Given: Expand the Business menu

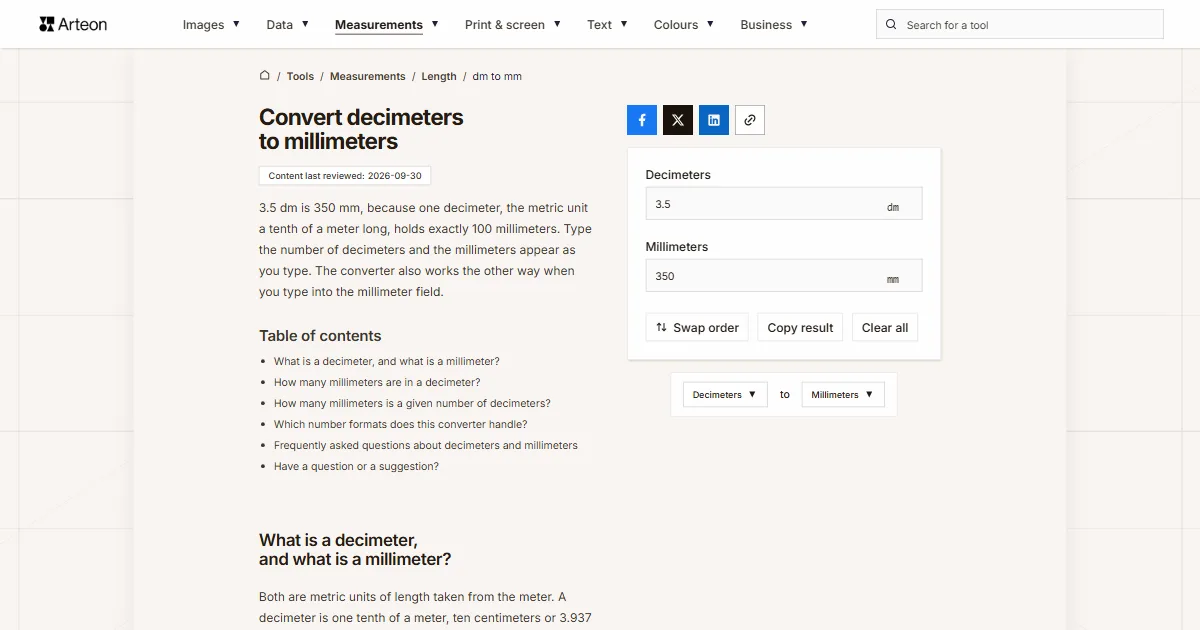Looking at the screenshot, I should point(774,25).
